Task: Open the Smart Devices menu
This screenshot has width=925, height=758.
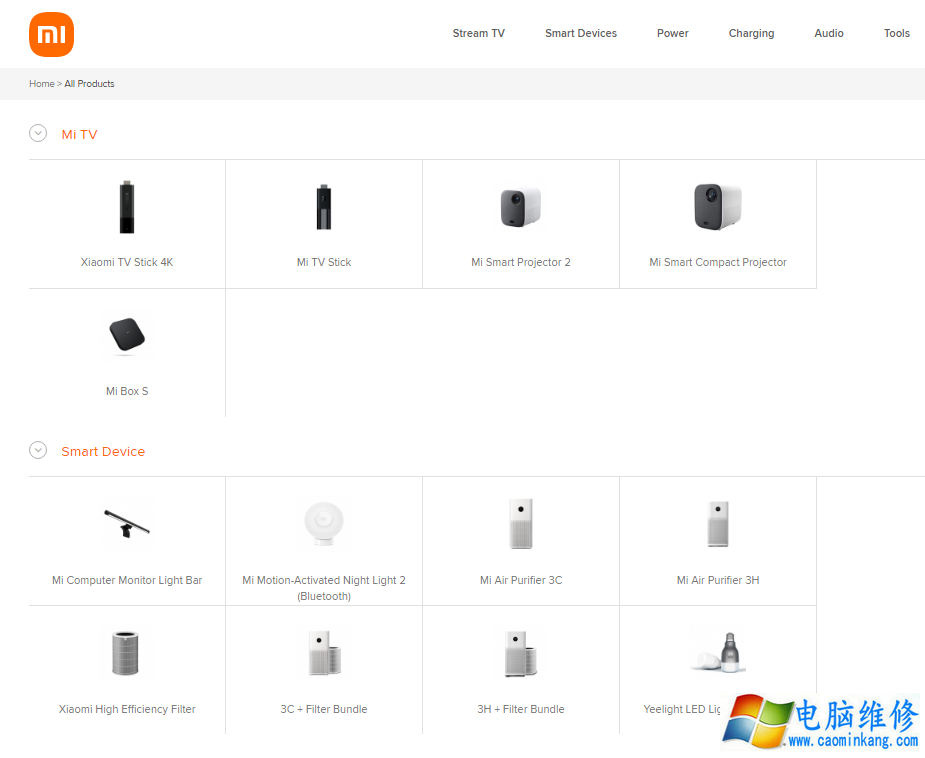Action: [580, 34]
